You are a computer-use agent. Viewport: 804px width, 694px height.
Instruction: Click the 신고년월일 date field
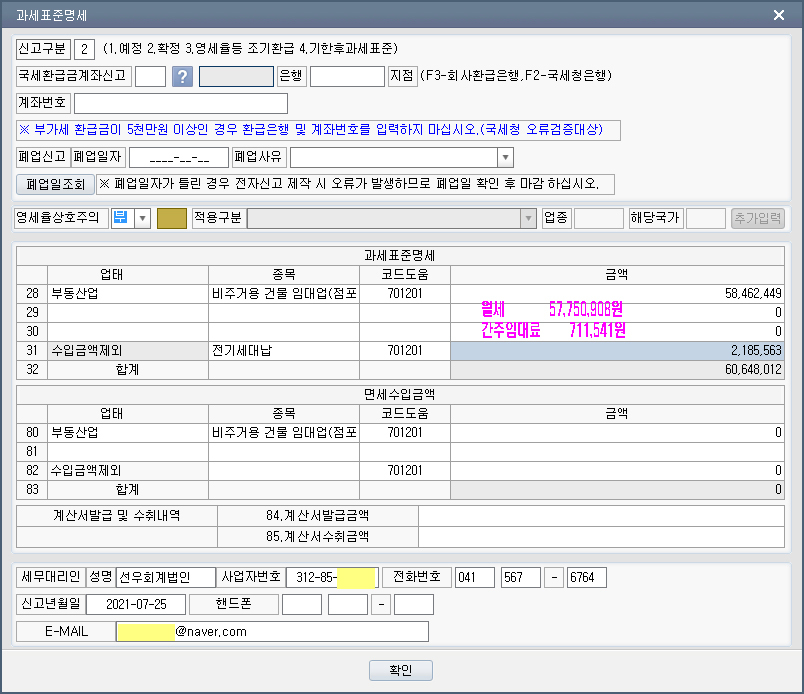(x=136, y=604)
